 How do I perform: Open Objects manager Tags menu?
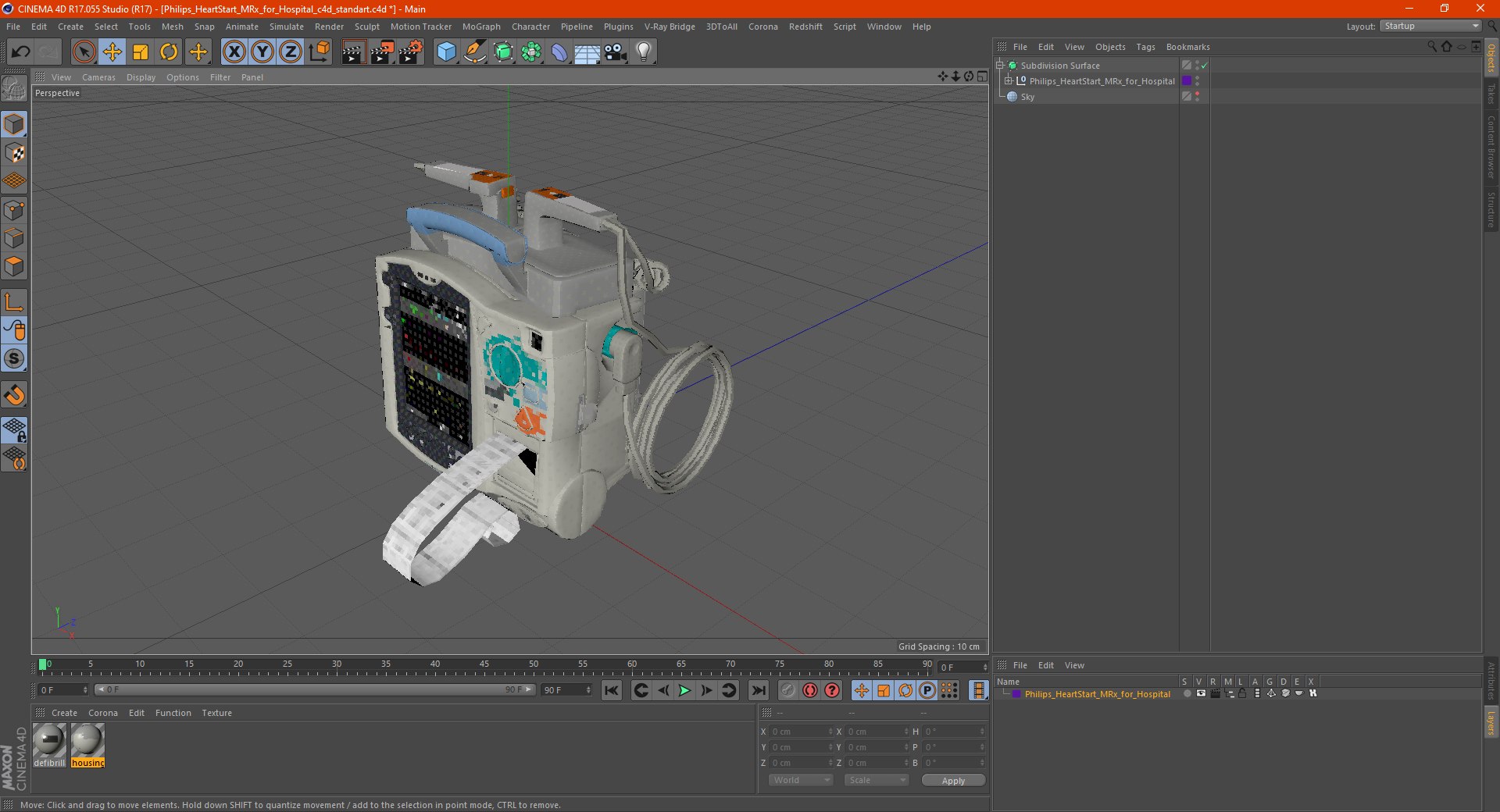(1145, 47)
